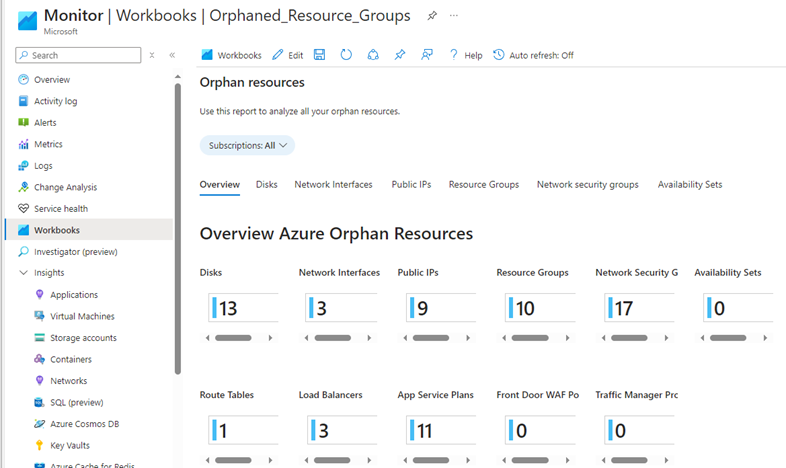
Task: Click scroll-left arrow under App Service Plans tile
Action: pyautogui.click(x=405, y=460)
